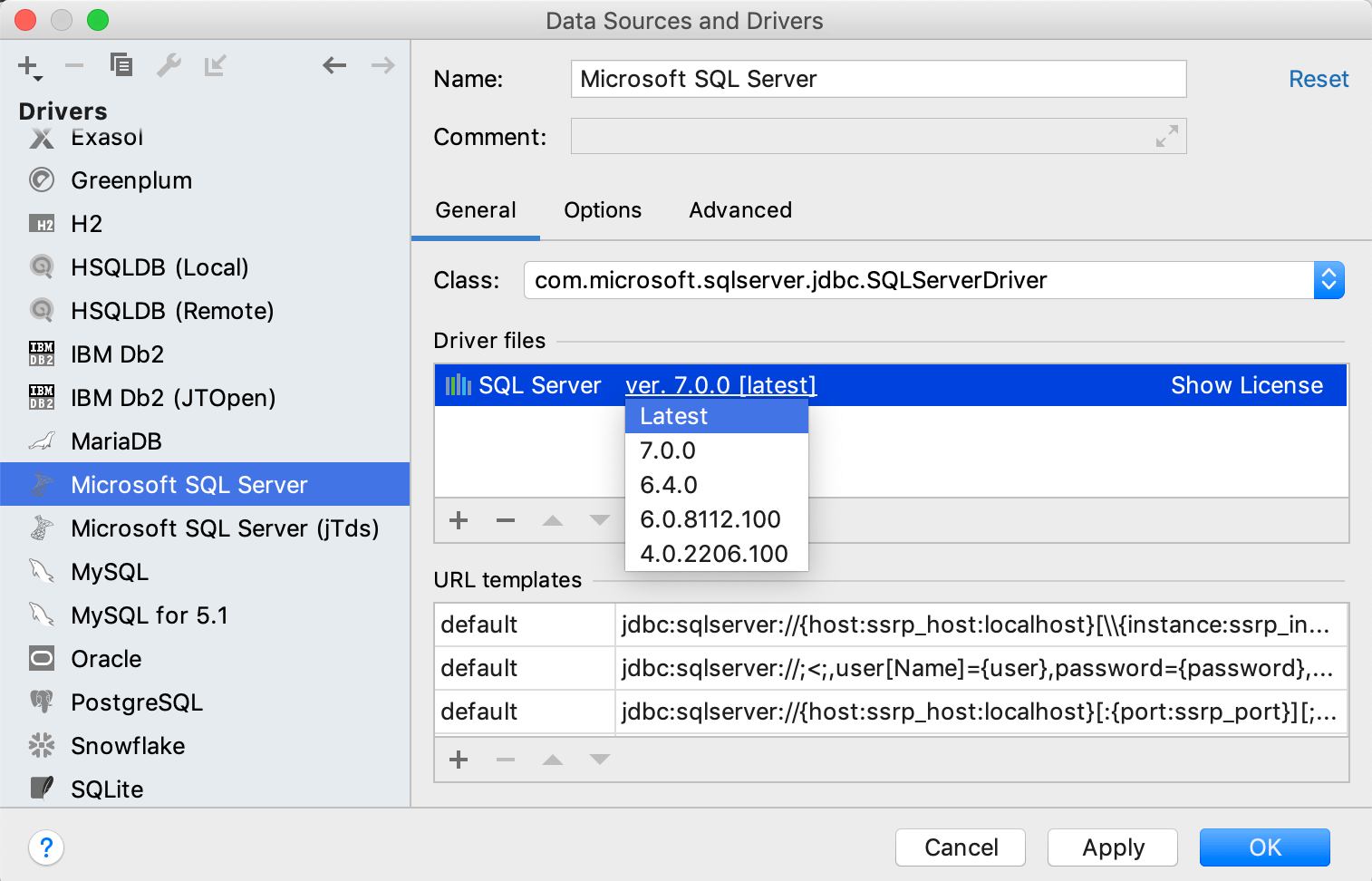Image resolution: width=1372 pixels, height=881 pixels.
Task: Move a URL template up with the arrow icon
Action: click(x=552, y=760)
